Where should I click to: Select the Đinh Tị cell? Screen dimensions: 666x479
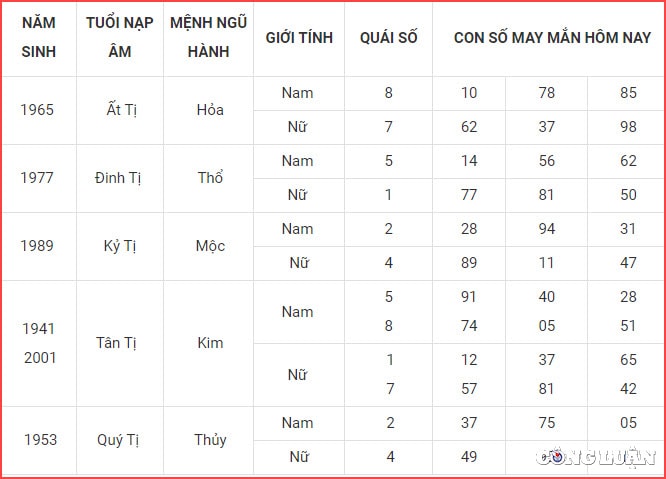click(x=118, y=178)
